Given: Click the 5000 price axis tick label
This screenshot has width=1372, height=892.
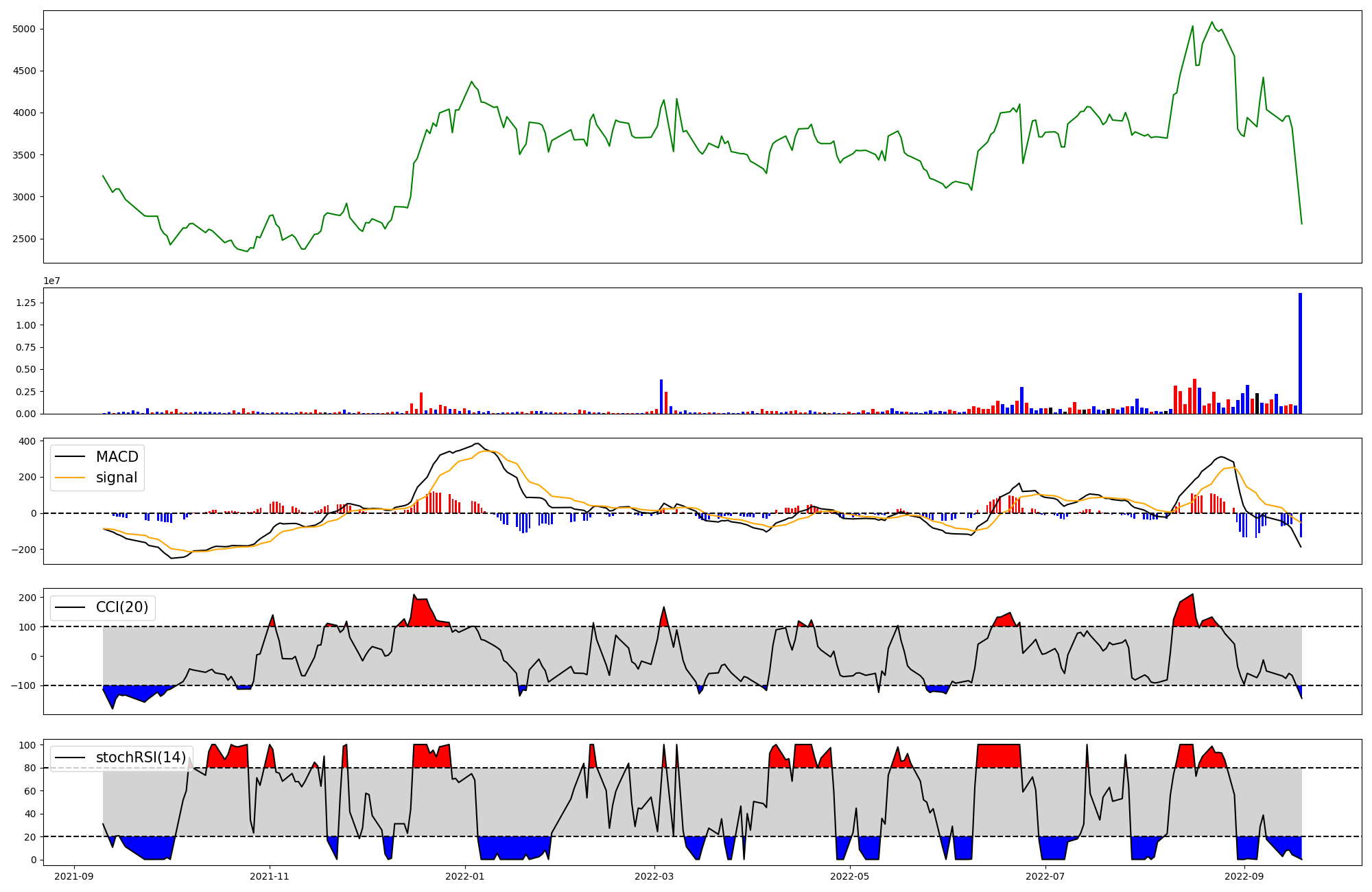Looking at the screenshot, I should point(24,29).
